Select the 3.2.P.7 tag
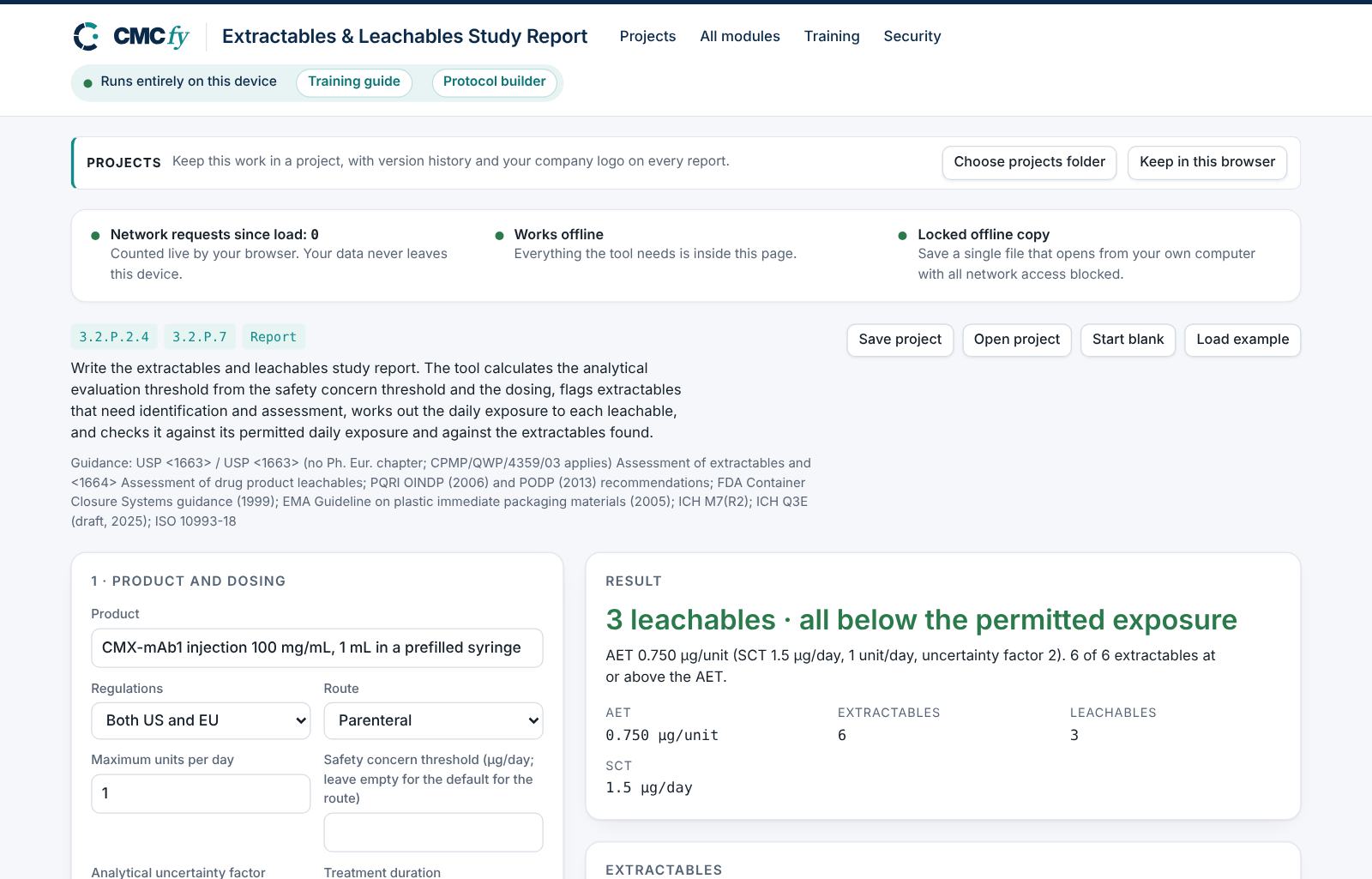1372x879 pixels. pyautogui.click(x=200, y=337)
